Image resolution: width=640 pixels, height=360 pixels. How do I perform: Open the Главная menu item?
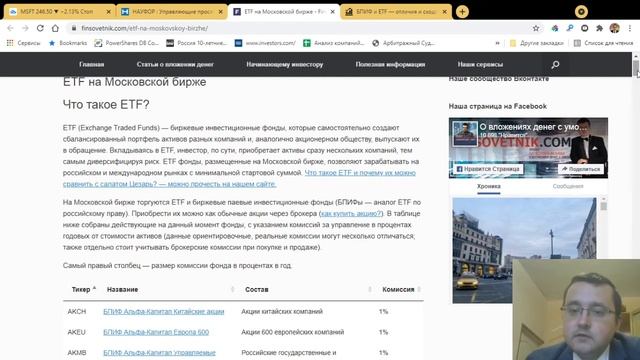pos(91,64)
